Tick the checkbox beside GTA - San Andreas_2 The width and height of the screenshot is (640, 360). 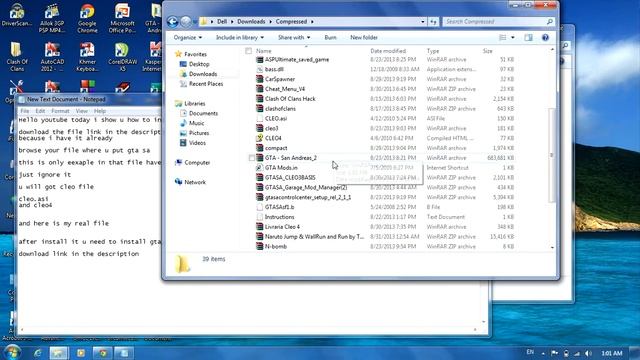(251, 158)
